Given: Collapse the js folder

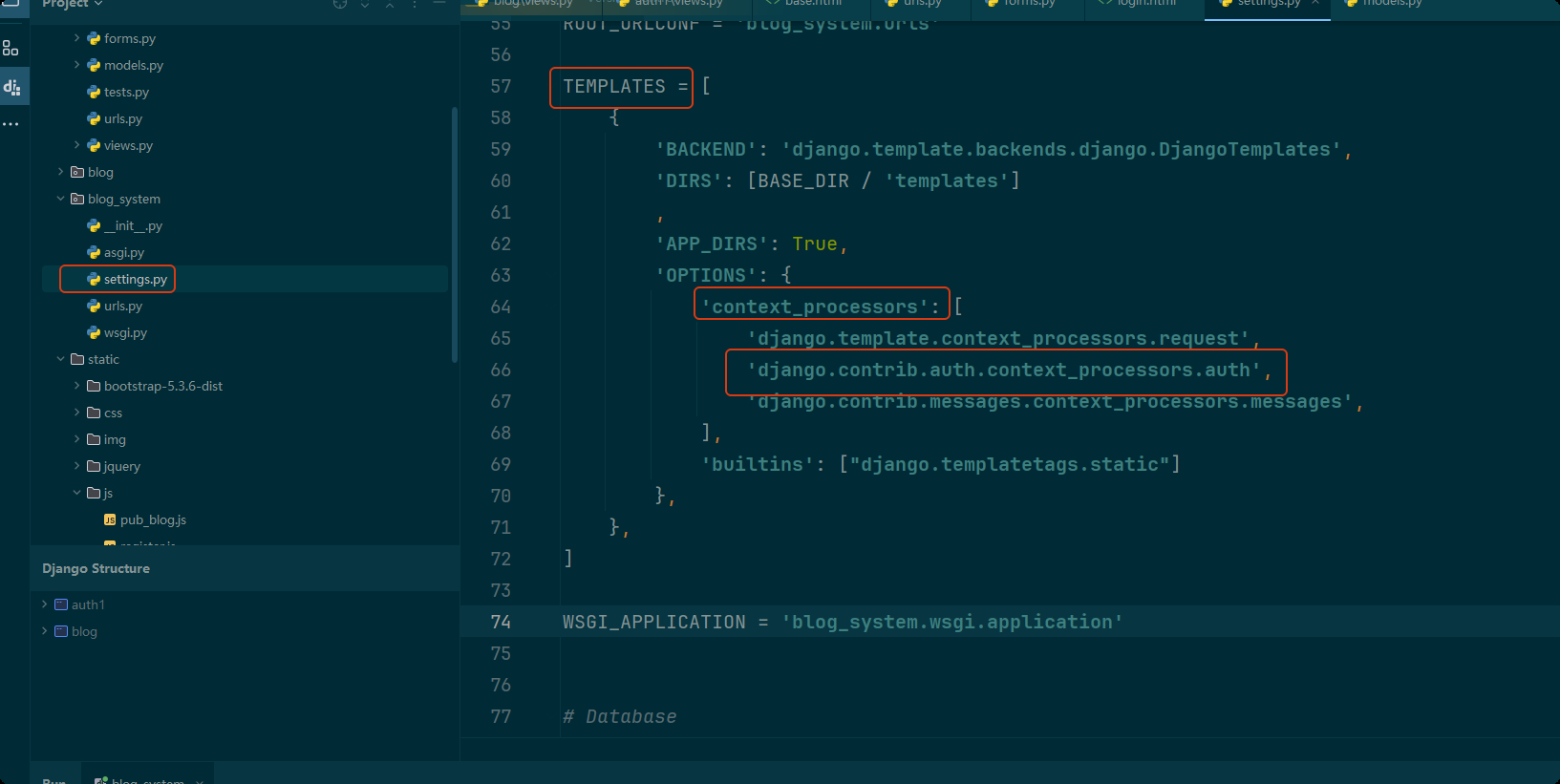Looking at the screenshot, I should click(77, 493).
